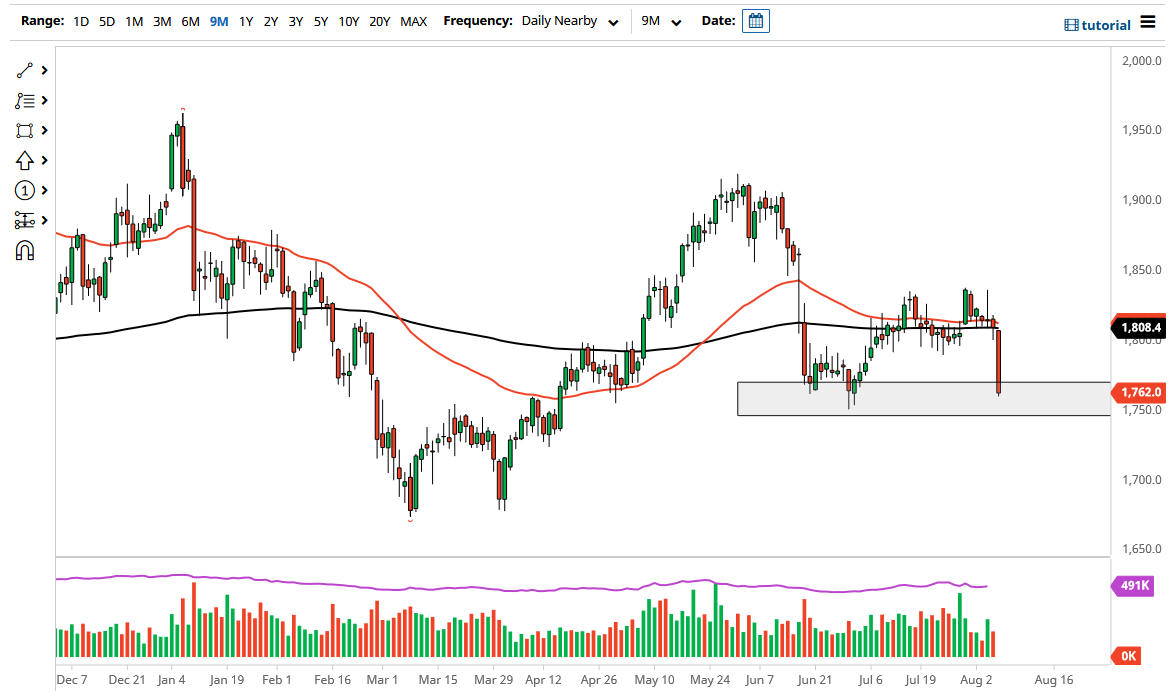Set range to 1D

click(81, 22)
